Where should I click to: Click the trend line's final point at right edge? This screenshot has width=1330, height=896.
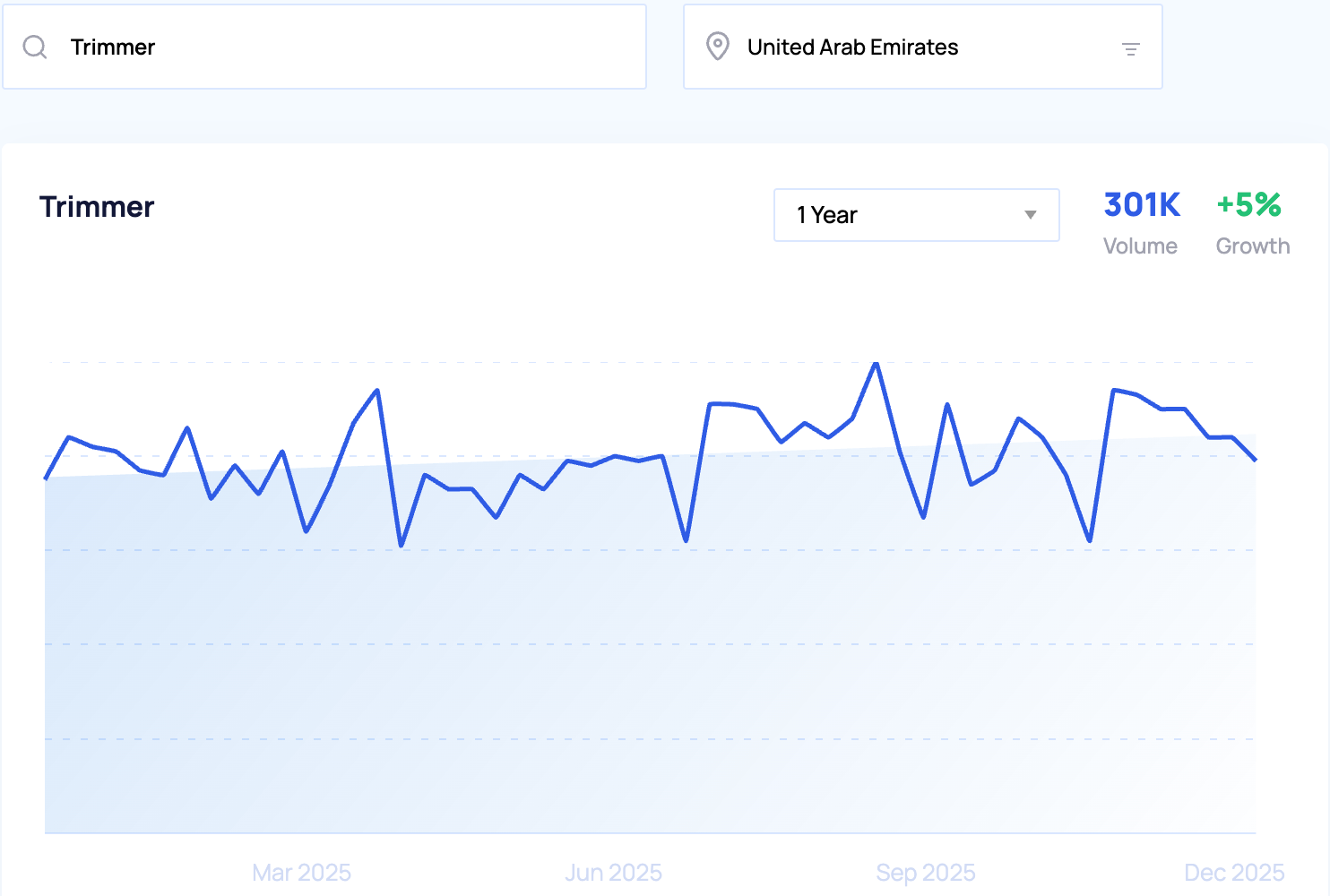tap(1255, 460)
